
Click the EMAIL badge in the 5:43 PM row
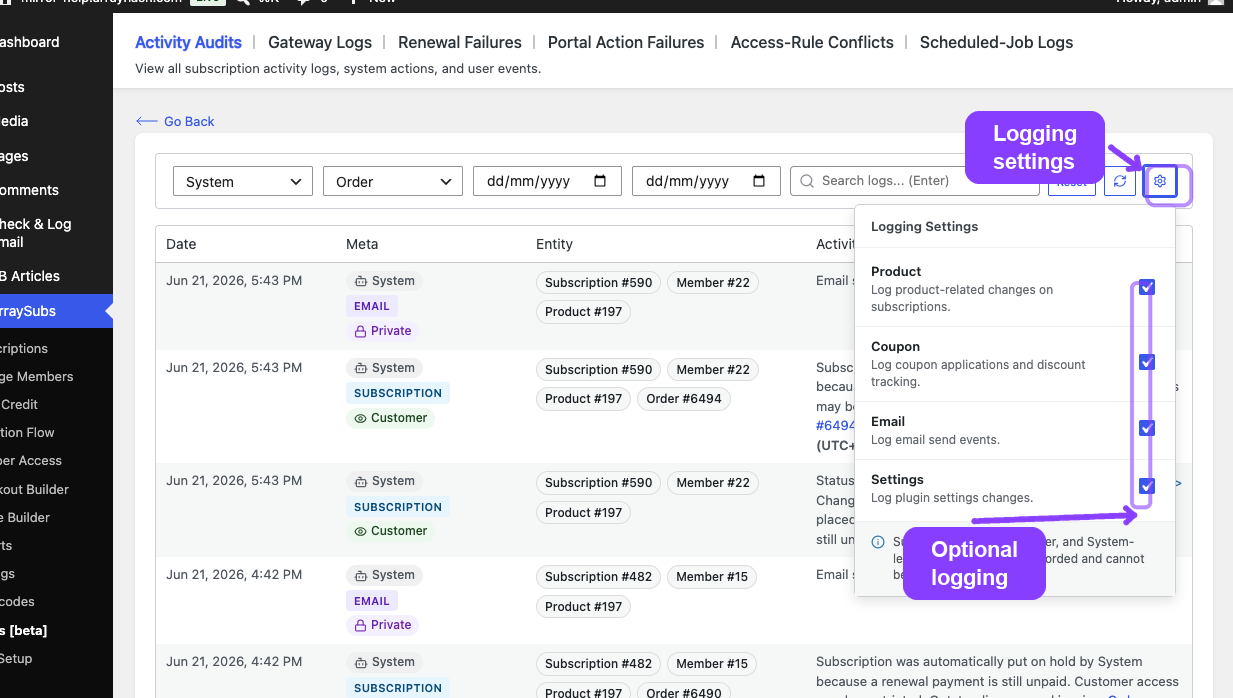pos(372,306)
